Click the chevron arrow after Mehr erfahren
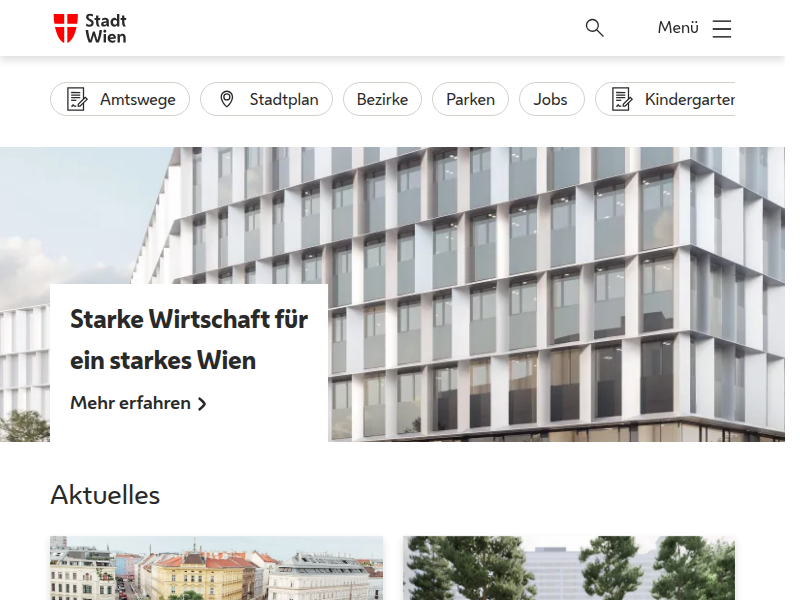Image resolution: width=800 pixels, height=600 pixels. coord(203,403)
